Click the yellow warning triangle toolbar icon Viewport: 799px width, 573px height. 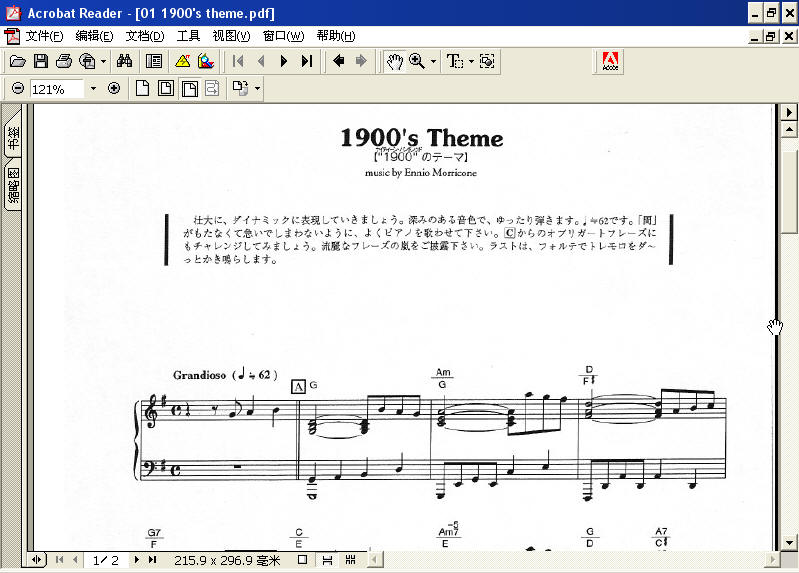pos(182,62)
